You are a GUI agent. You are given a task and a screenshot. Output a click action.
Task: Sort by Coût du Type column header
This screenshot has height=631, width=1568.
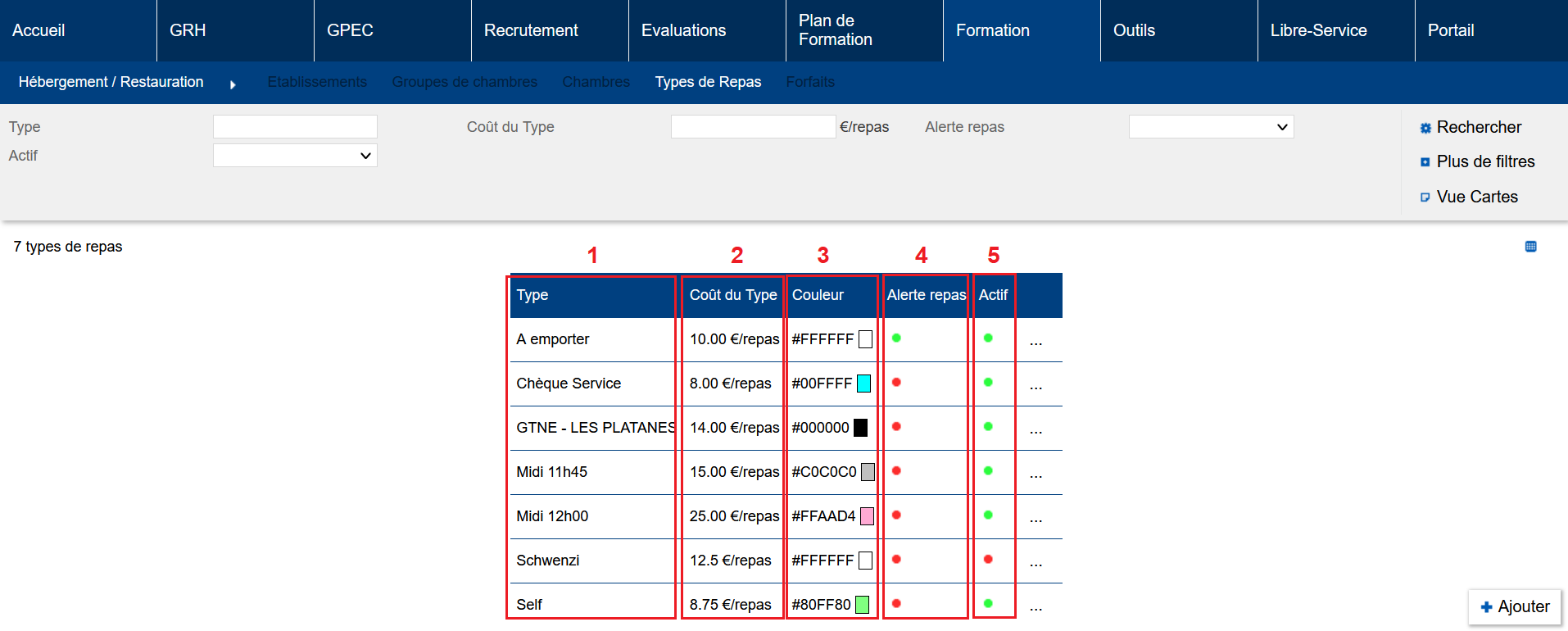pyautogui.click(x=732, y=295)
